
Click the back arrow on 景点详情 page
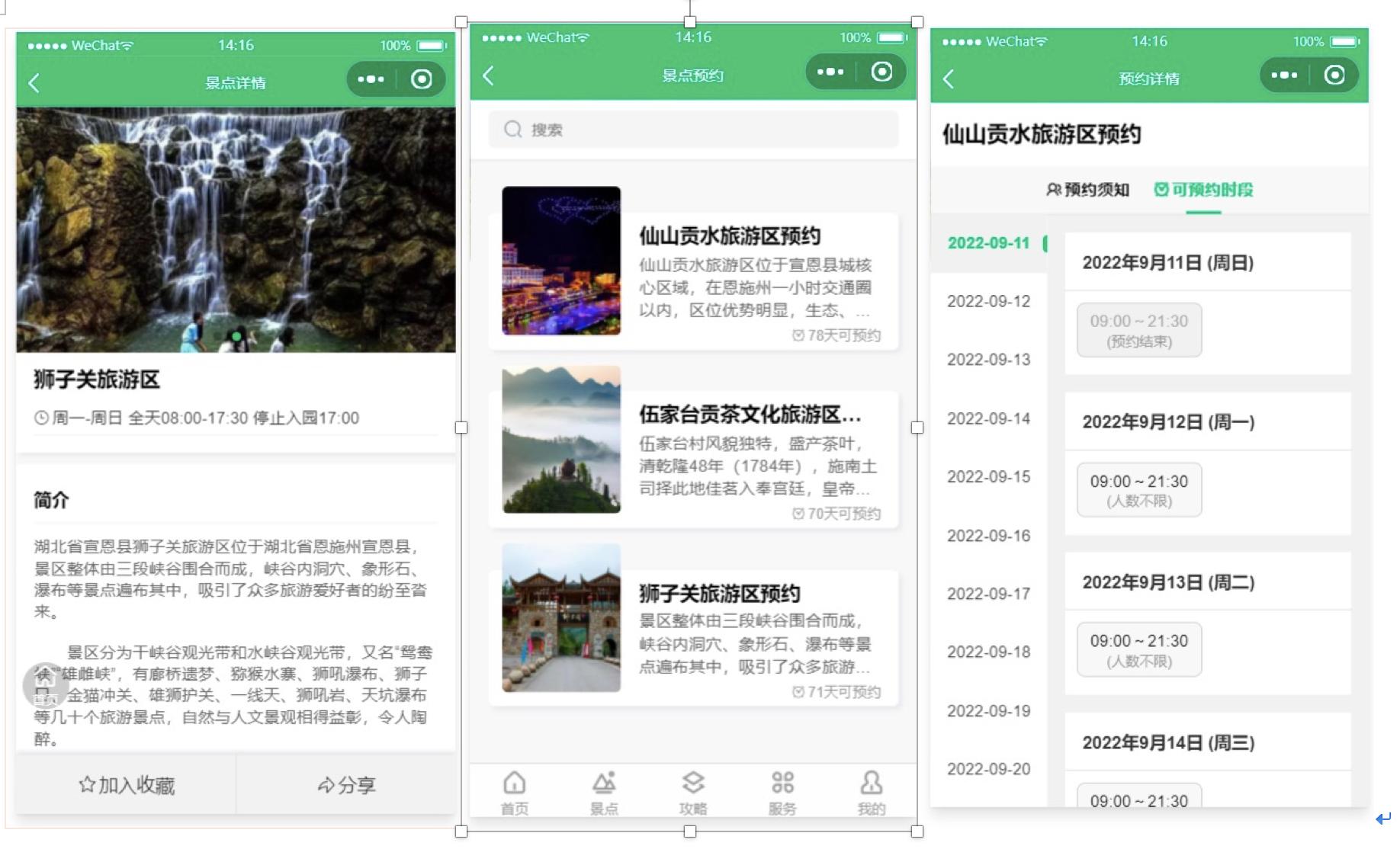pyautogui.click(x=34, y=82)
